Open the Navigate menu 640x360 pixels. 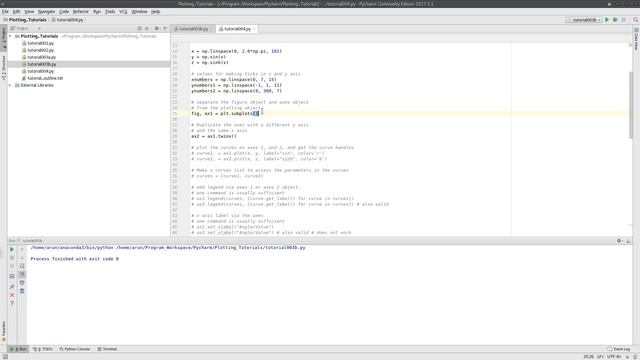tap(46, 12)
